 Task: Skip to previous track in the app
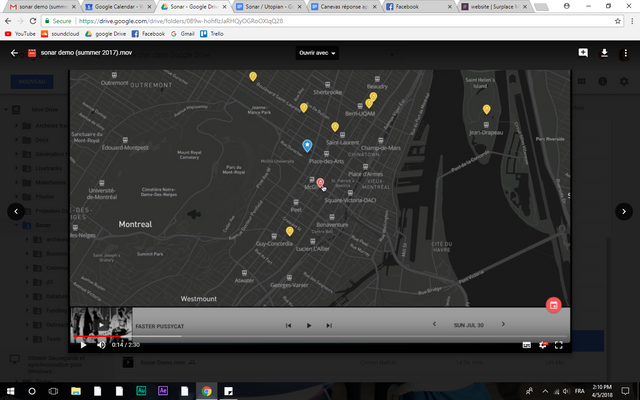coord(288,325)
